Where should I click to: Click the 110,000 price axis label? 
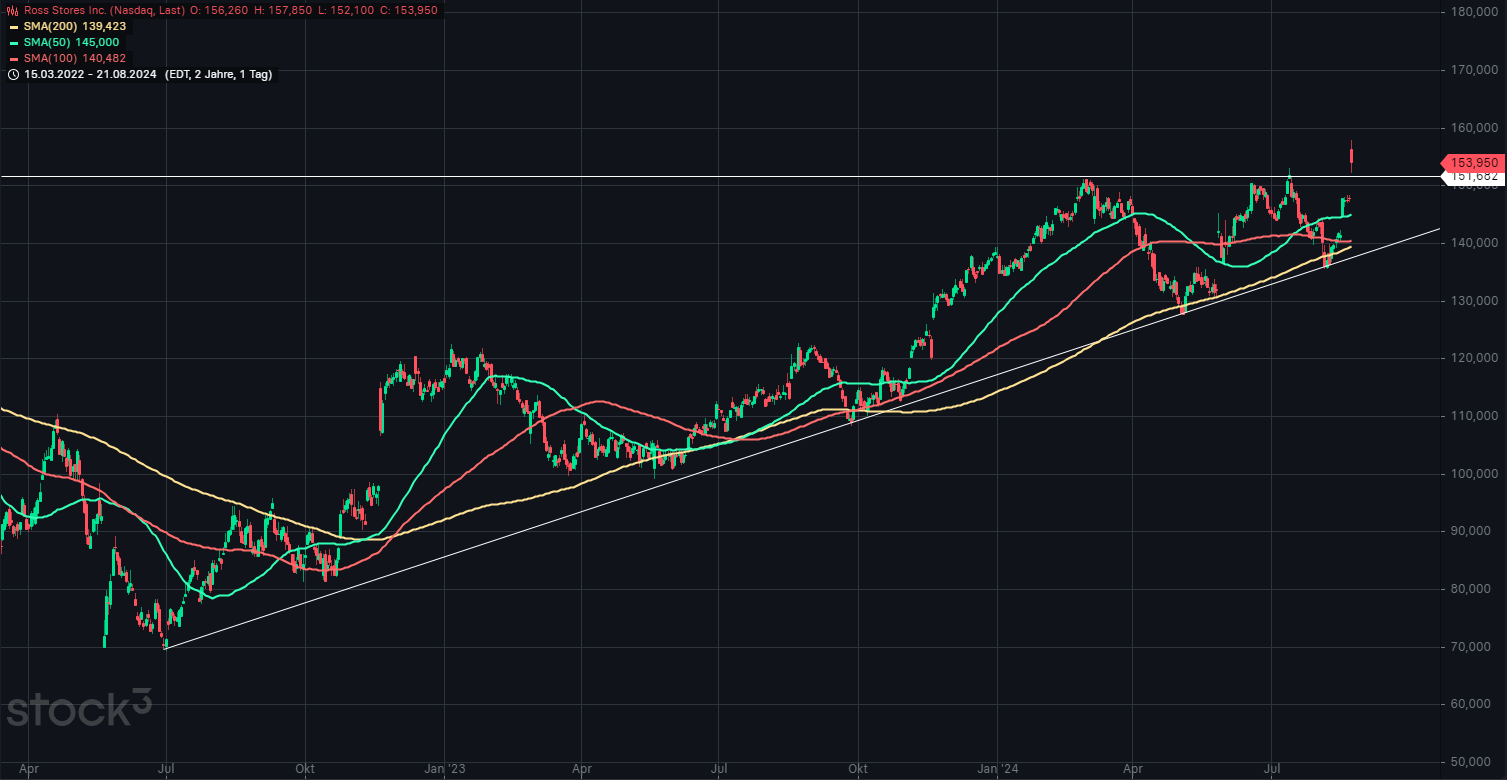1476,416
